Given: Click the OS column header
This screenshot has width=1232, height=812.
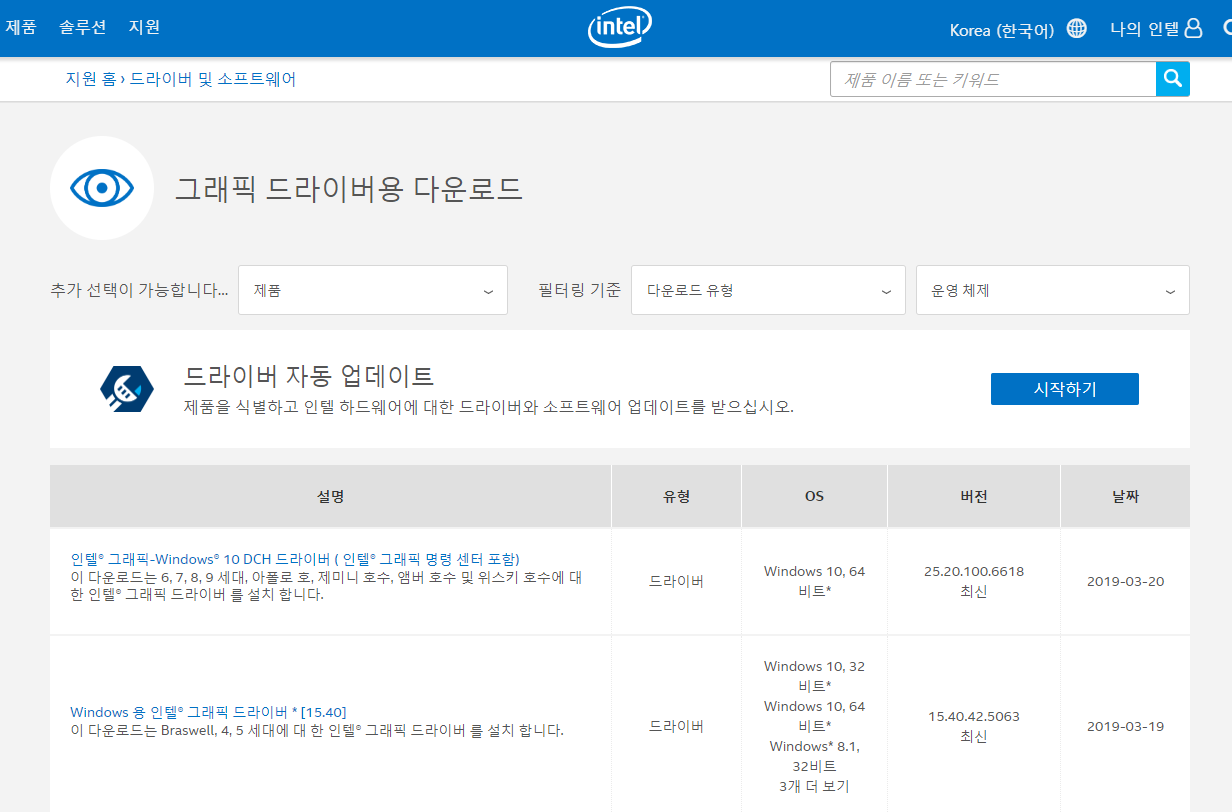Looking at the screenshot, I should tap(815, 496).
